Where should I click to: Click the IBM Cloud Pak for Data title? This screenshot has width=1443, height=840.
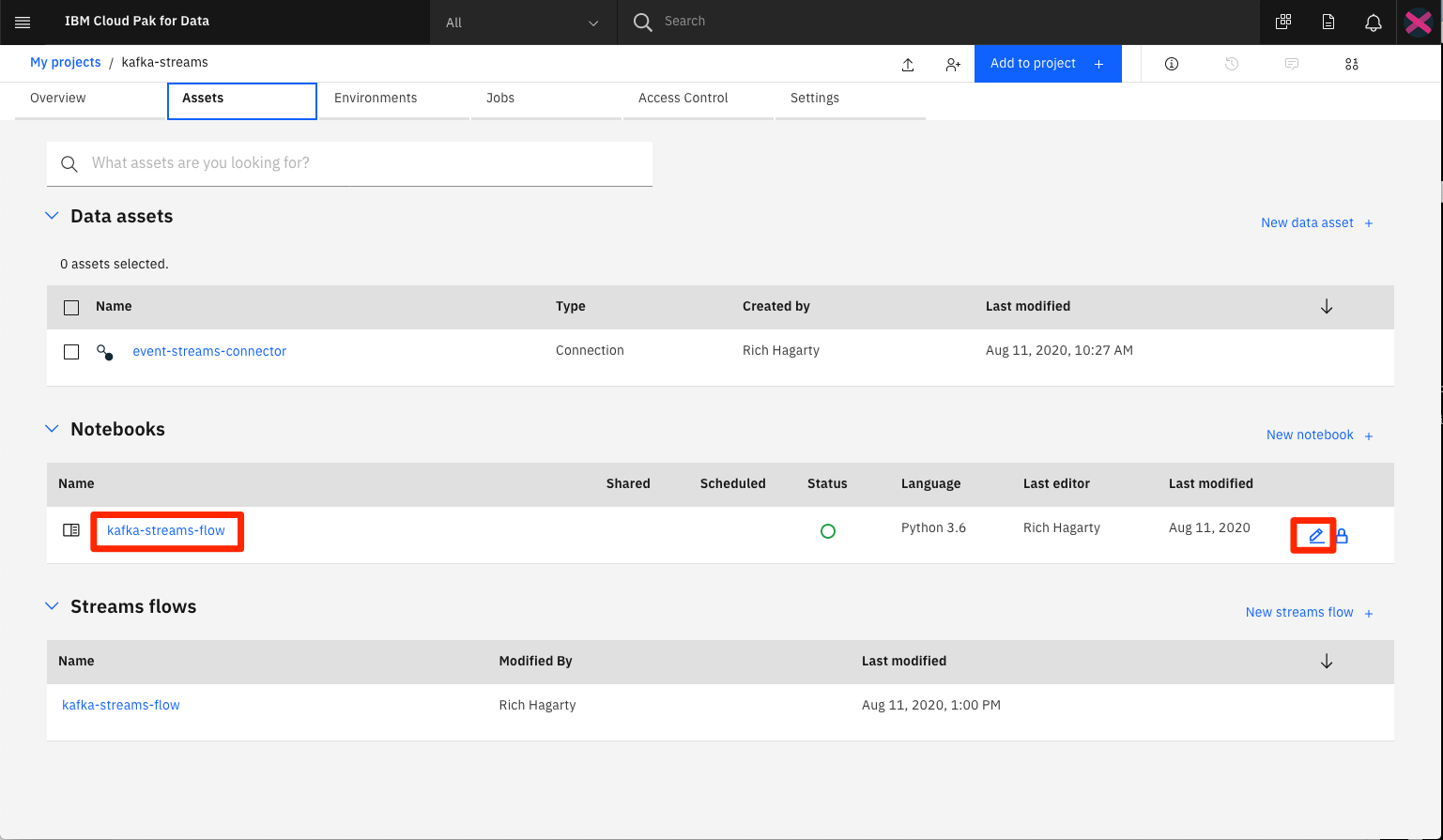pos(137,22)
